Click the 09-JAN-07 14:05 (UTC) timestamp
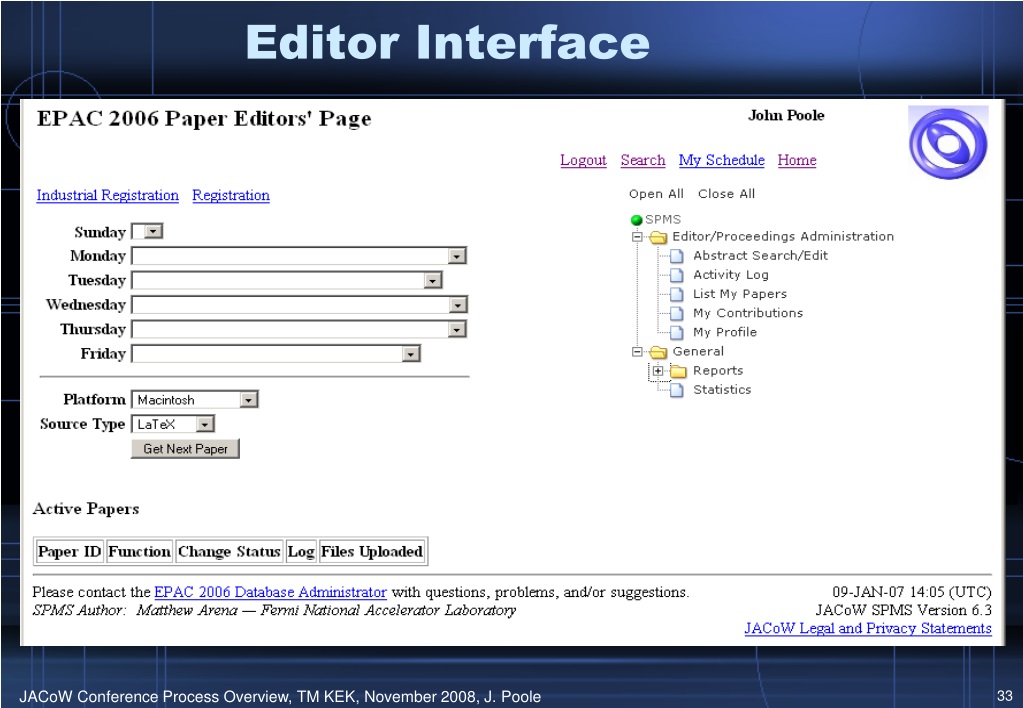1023x708 pixels. [x=911, y=593]
